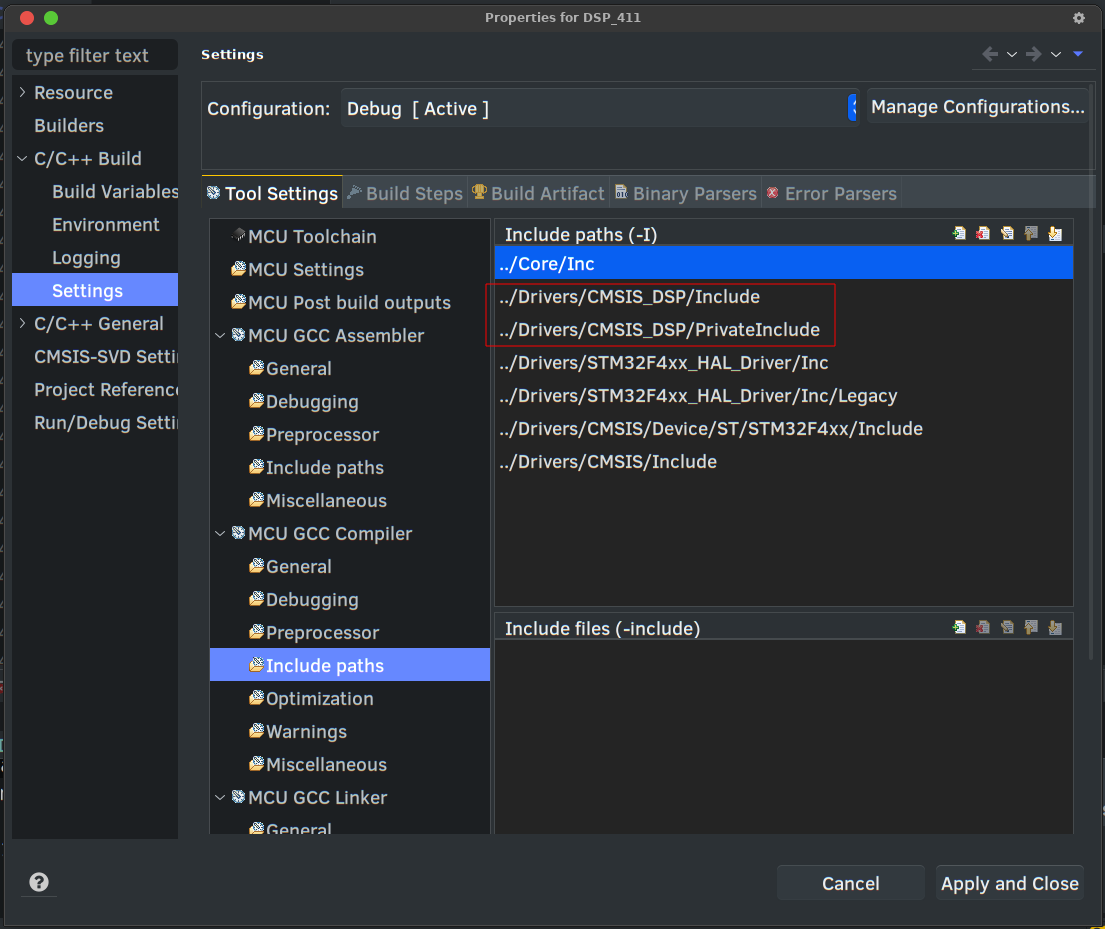Collapse the C/C++ Build category
This screenshot has width=1105, height=929.
(x=22, y=158)
